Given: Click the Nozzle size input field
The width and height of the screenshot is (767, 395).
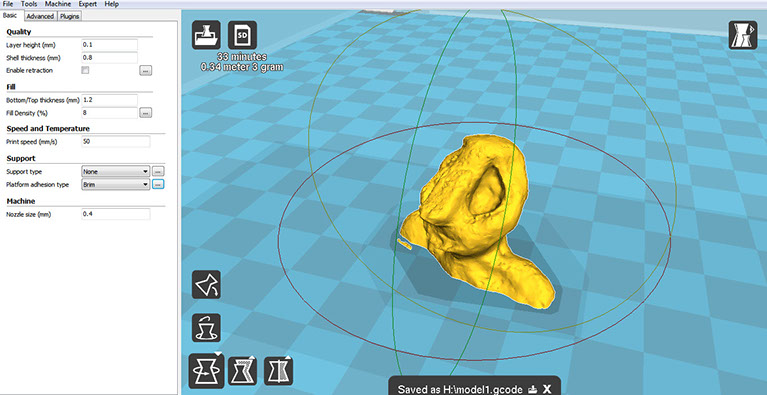Looking at the screenshot, I should [x=115, y=214].
